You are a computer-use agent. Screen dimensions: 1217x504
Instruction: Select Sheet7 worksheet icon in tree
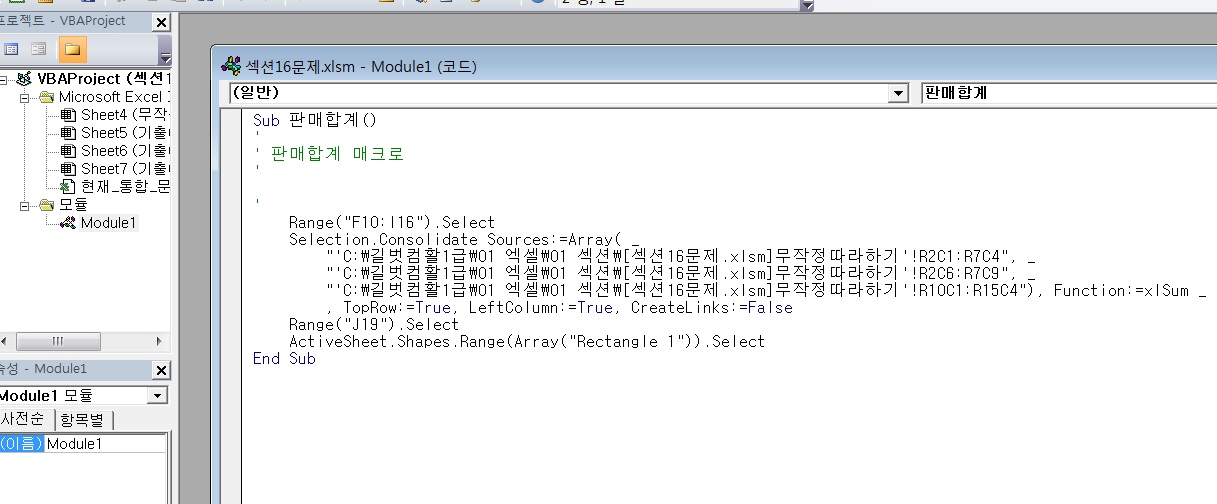pos(68,169)
